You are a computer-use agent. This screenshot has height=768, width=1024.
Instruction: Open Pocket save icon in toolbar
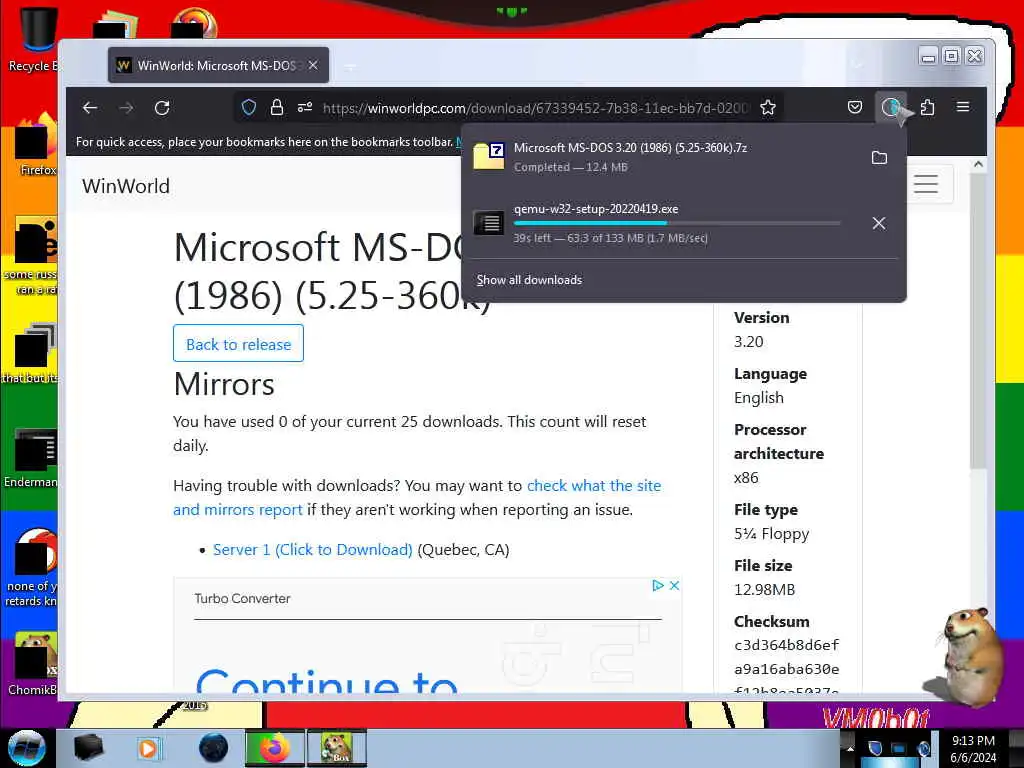pyautogui.click(x=855, y=107)
